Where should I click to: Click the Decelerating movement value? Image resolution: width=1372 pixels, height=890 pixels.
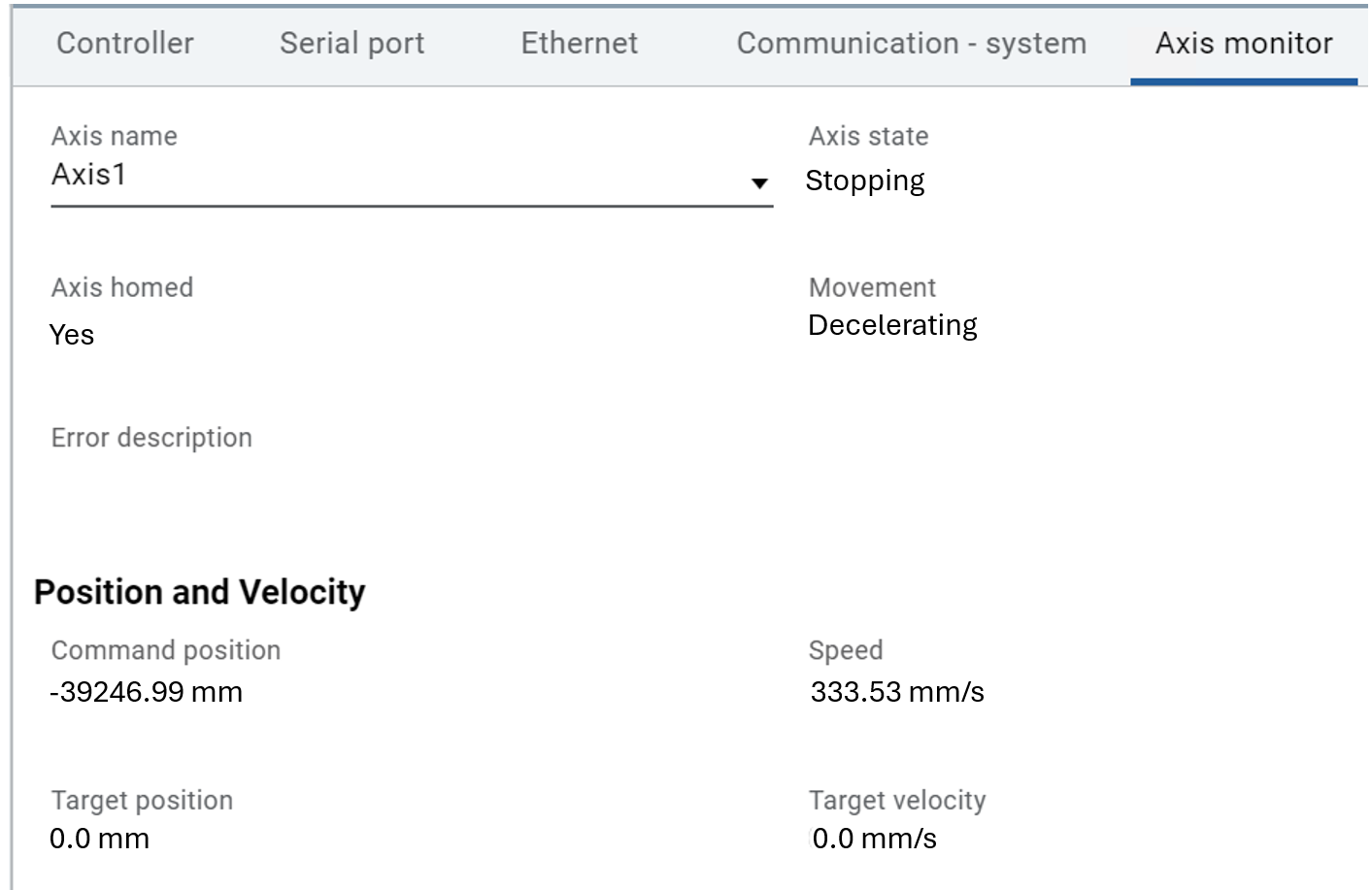click(892, 325)
